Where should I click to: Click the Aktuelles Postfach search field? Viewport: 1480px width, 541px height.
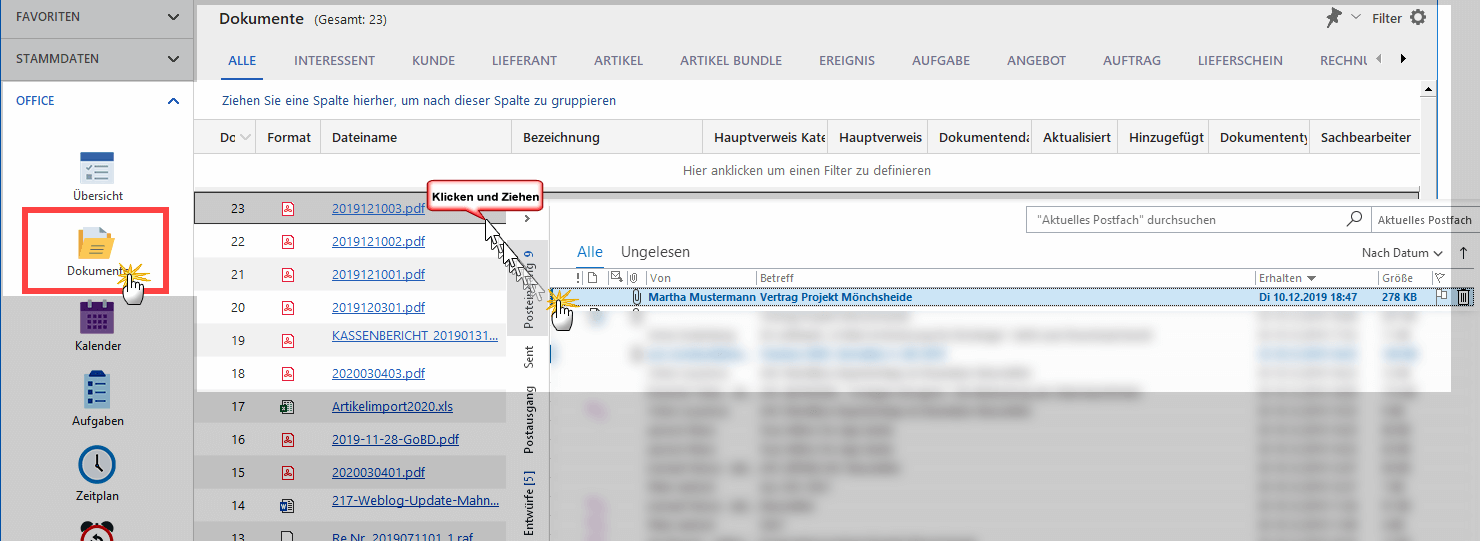[x=1185, y=219]
